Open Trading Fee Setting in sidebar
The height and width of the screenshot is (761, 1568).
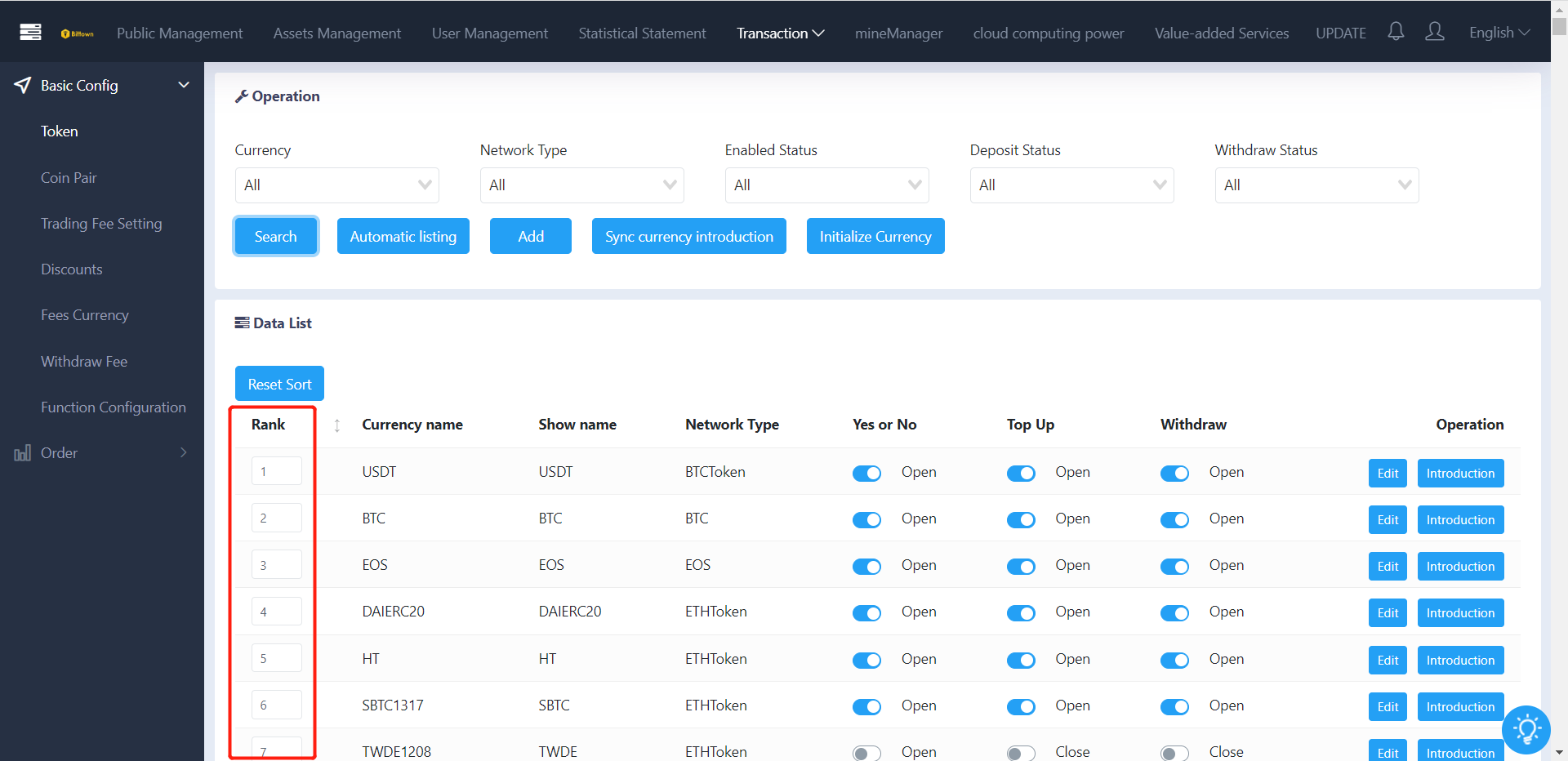click(101, 224)
